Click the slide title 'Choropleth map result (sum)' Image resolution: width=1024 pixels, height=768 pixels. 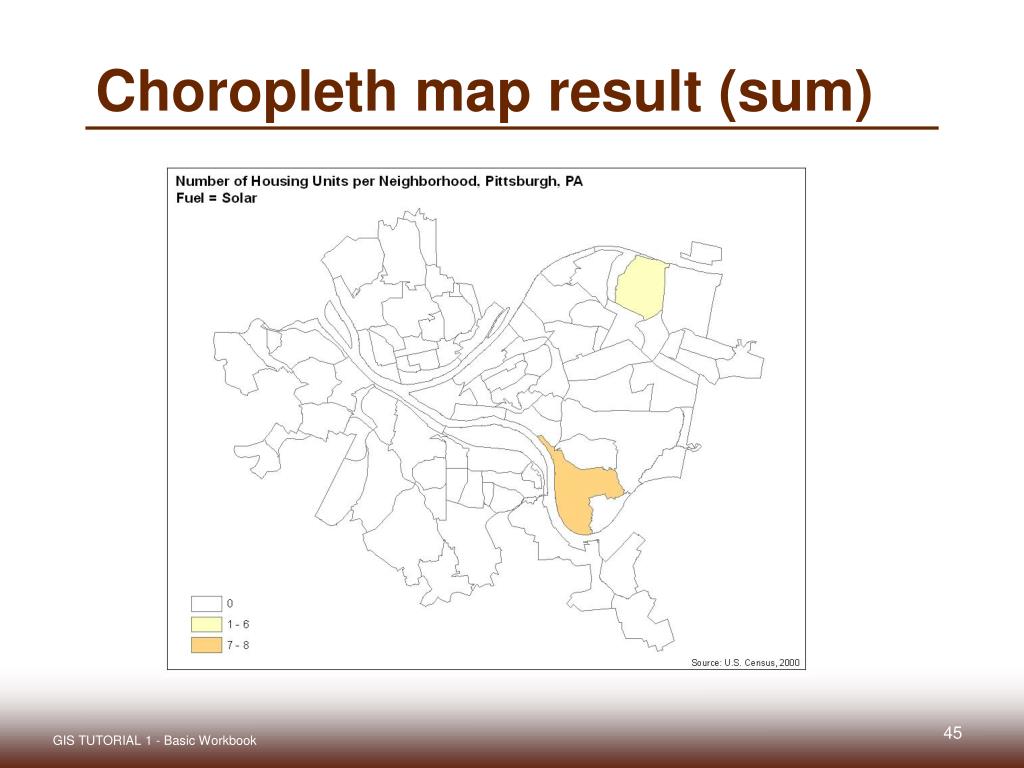pyautogui.click(x=484, y=91)
